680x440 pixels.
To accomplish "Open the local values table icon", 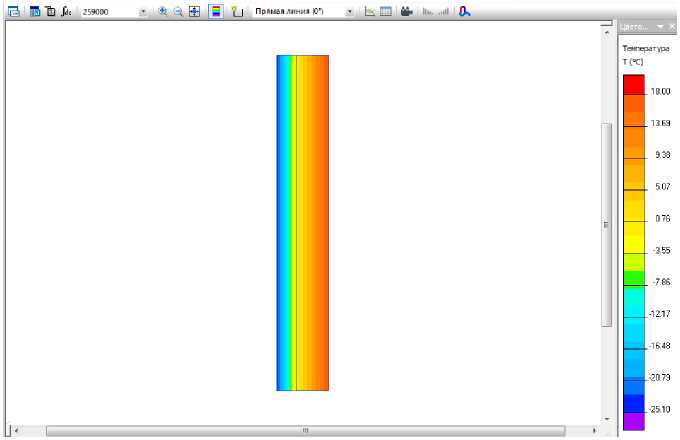I will click(x=35, y=11).
